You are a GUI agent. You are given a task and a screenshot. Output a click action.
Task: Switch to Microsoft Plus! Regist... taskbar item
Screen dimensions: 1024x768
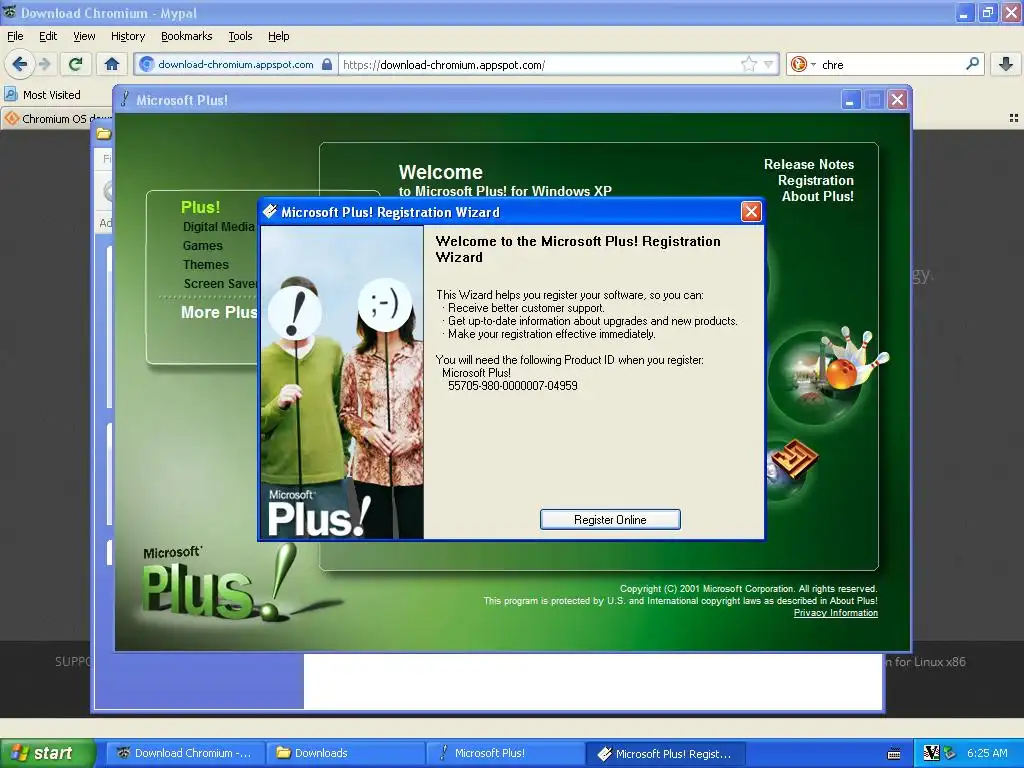pyautogui.click(x=665, y=753)
